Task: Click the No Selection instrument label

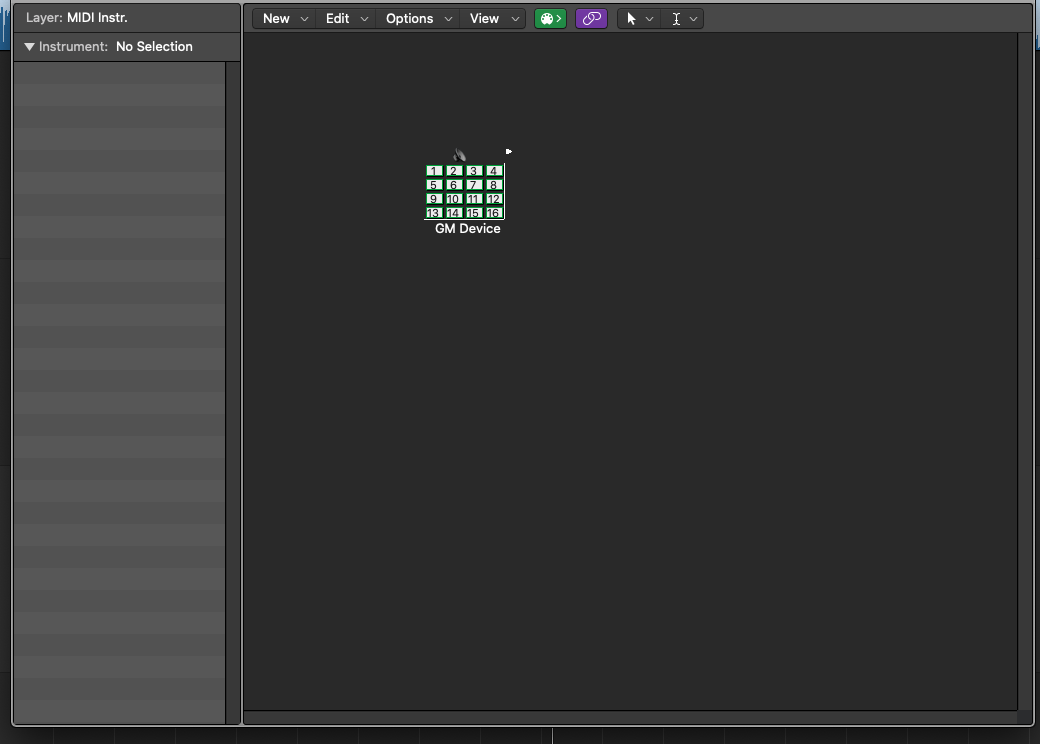Action: pos(154,46)
